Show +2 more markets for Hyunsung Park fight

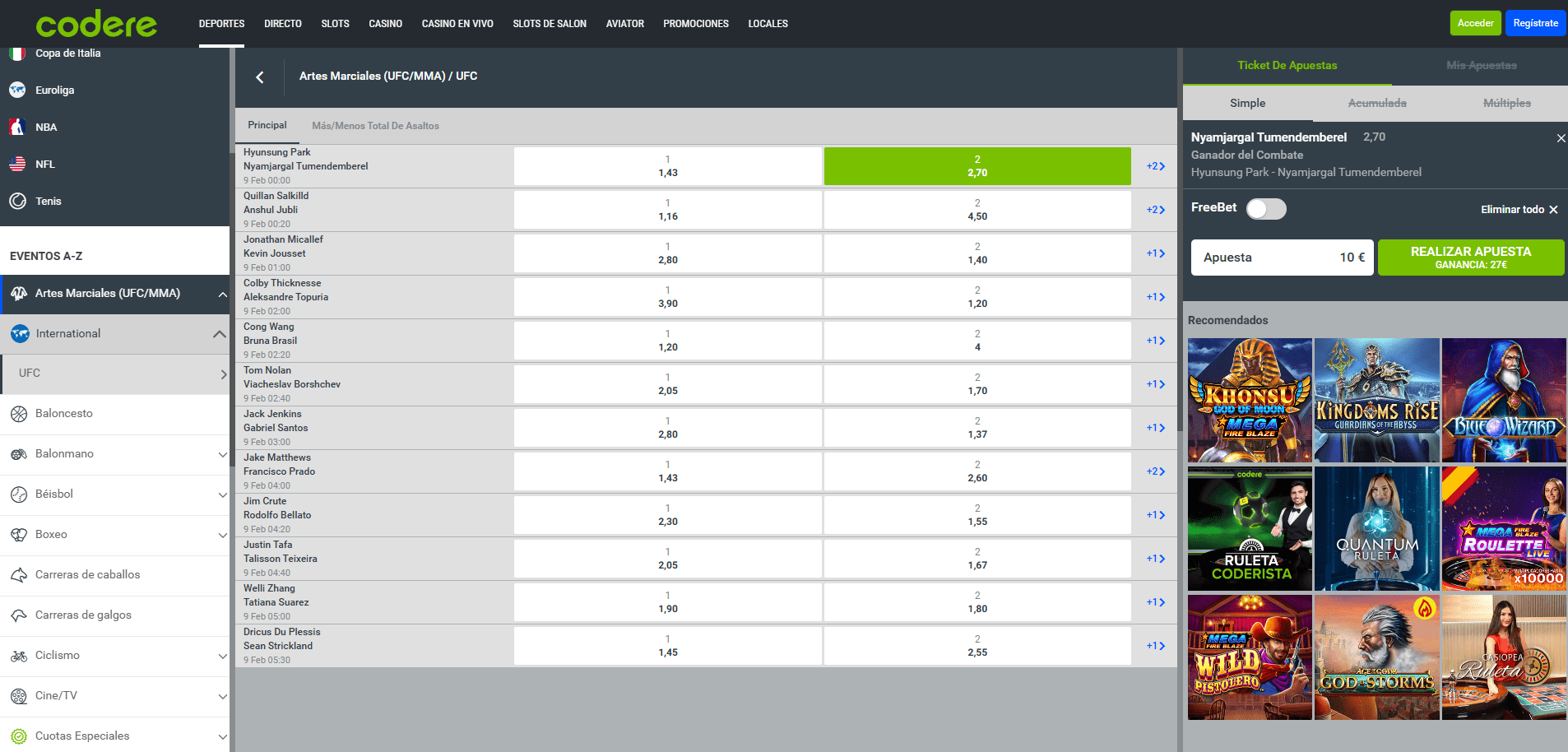click(x=1155, y=166)
